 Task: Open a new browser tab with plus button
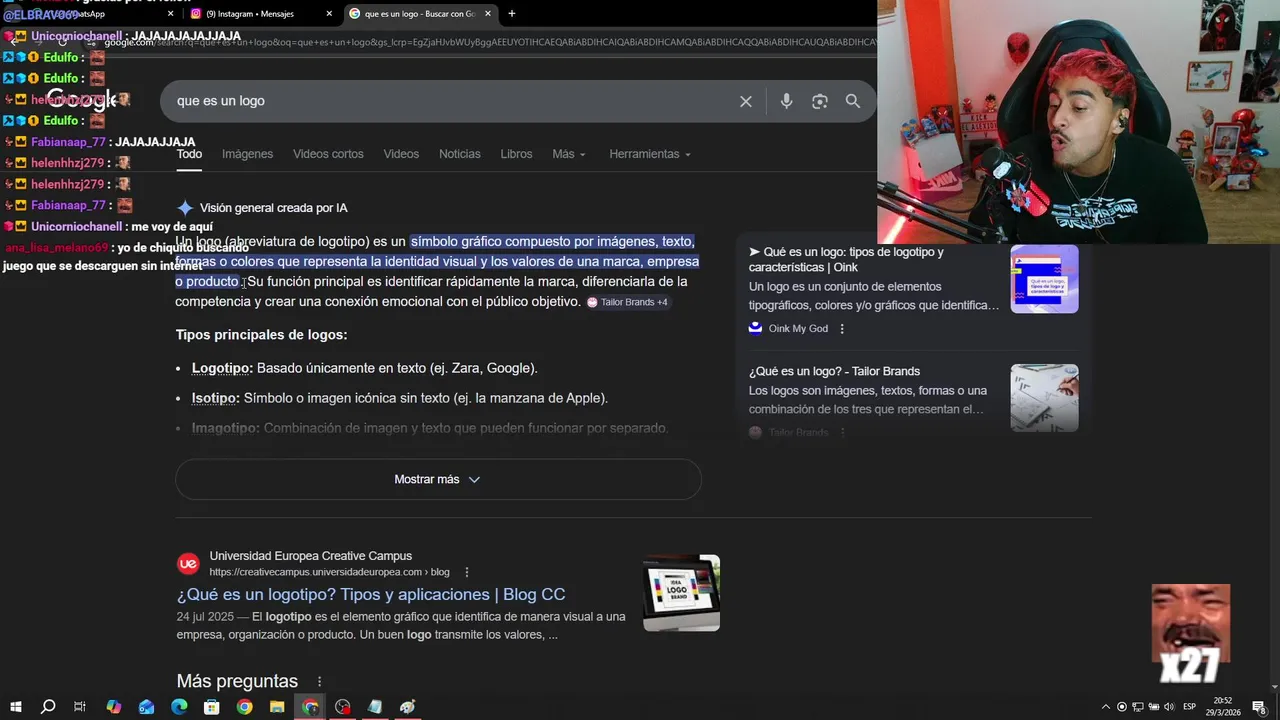click(512, 14)
